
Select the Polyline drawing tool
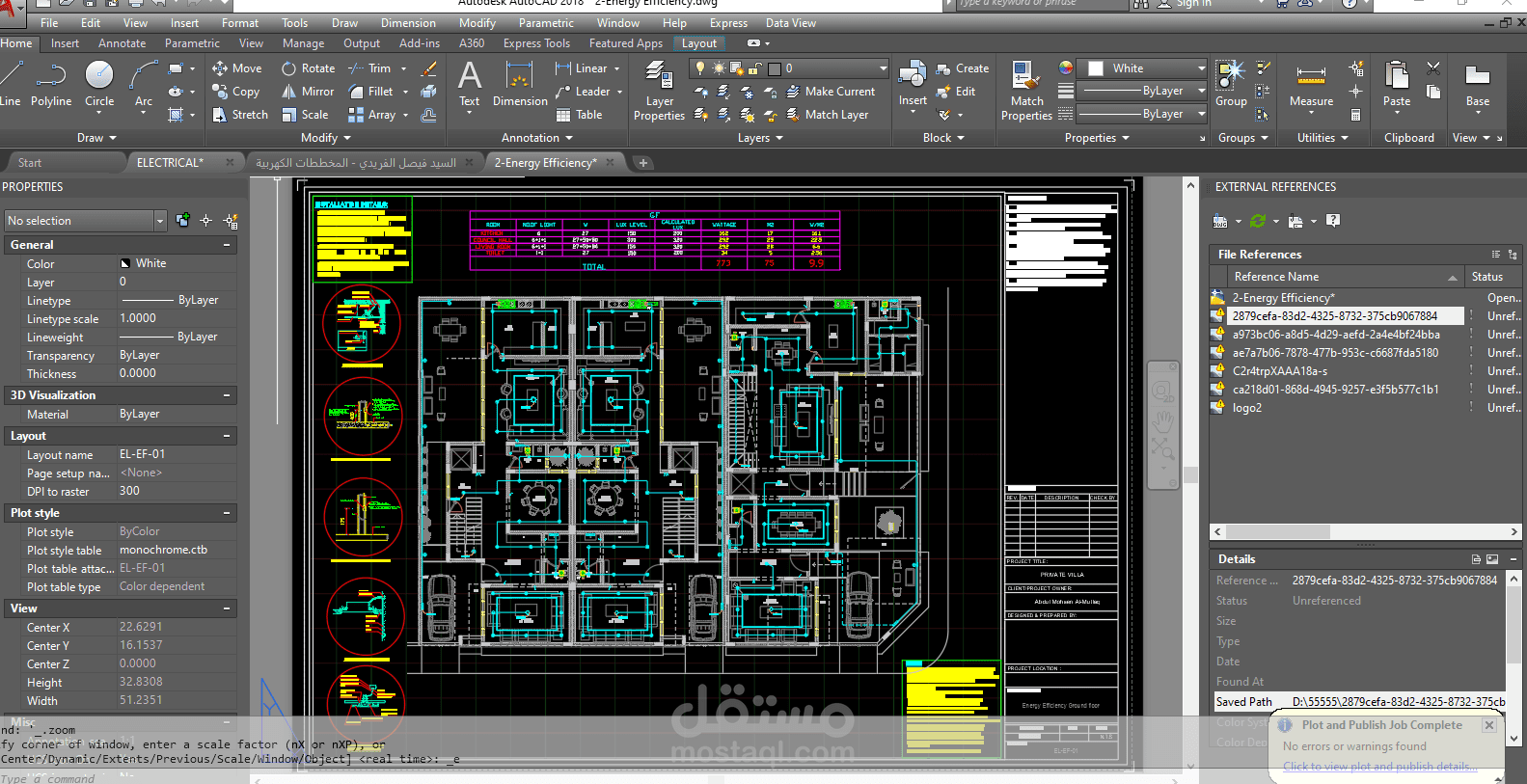[x=51, y=83]
